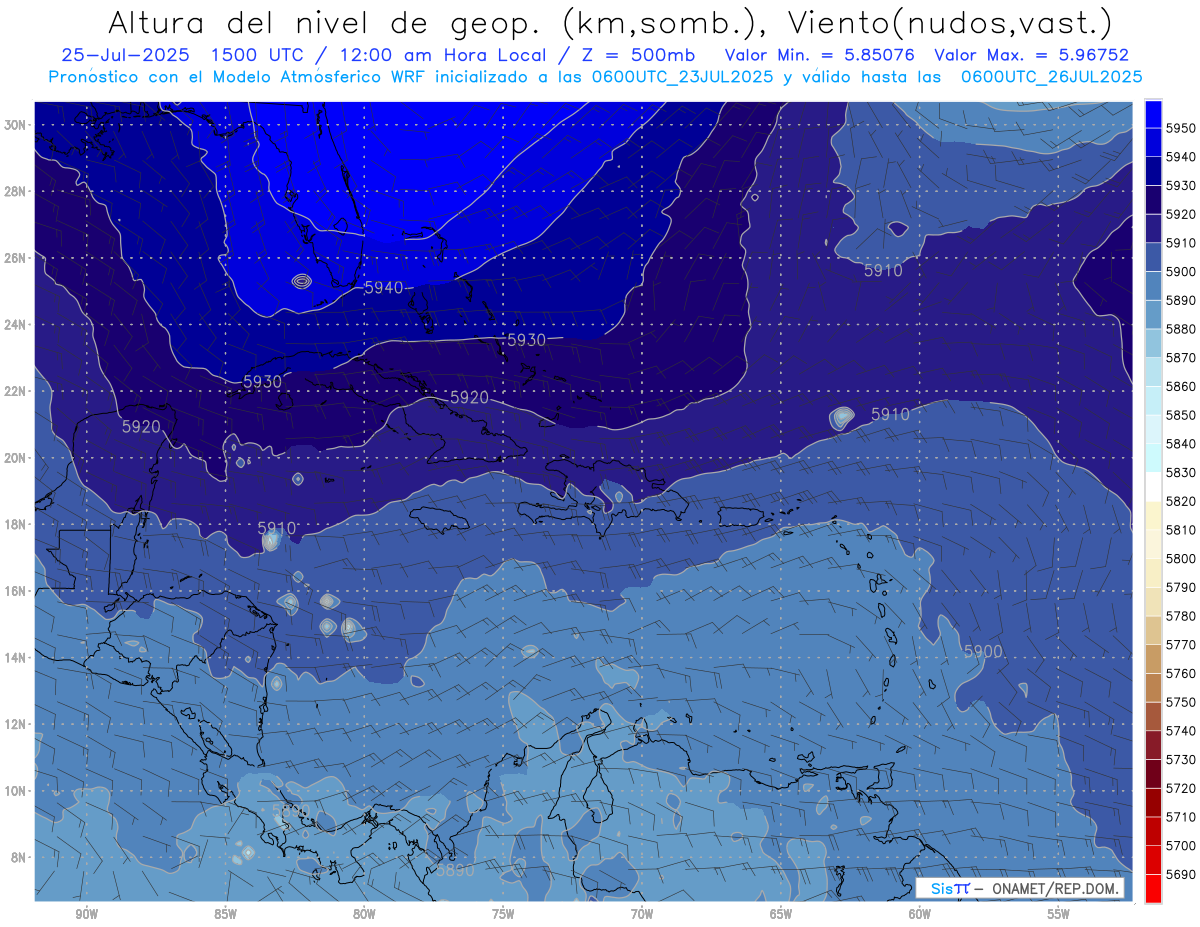Click the 5950 value on the colorbar
Screen dimensions: 1200x927
pyautogui.click(x=1181, y=128)
